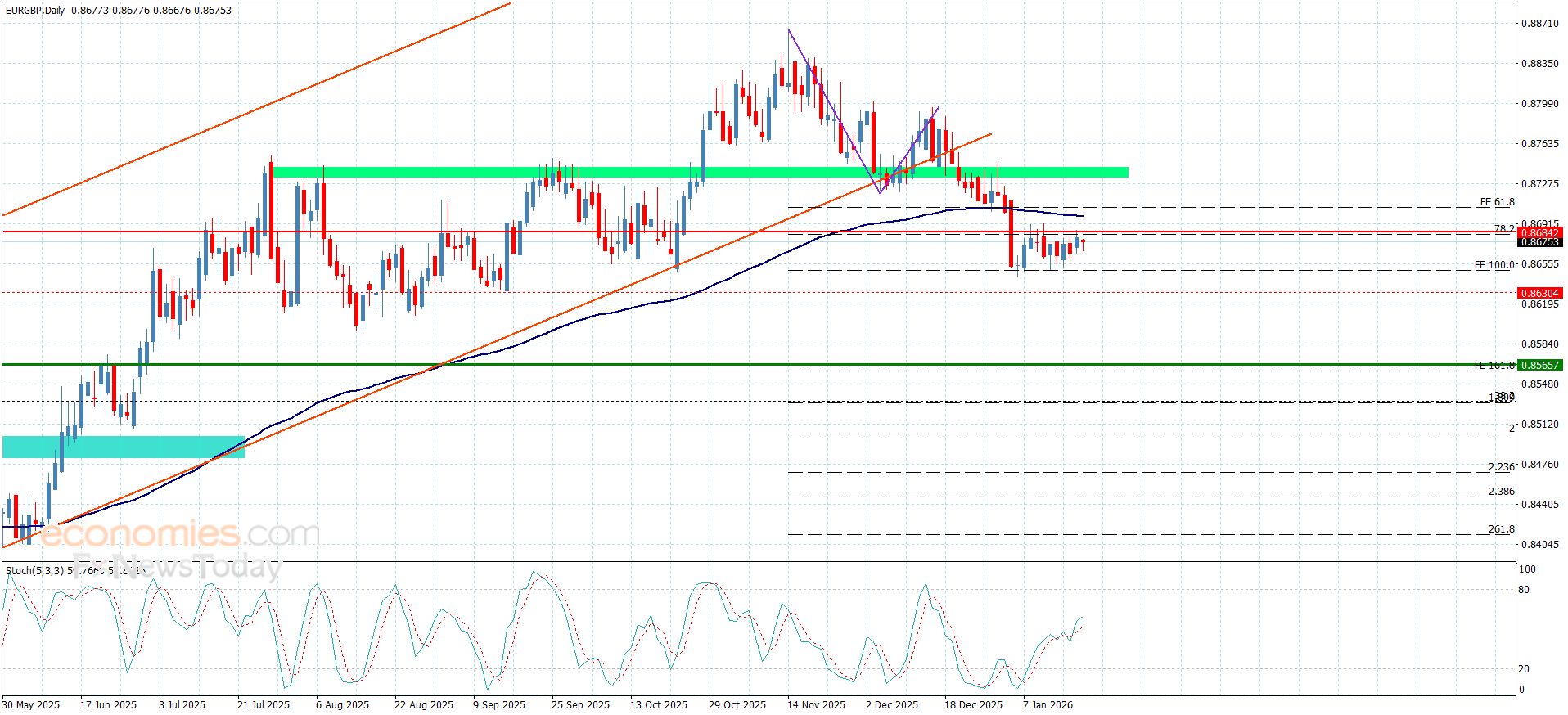Click the bright green resistance zone rectangle
The width and height of the screenshot is (1568, 715).
coord(700,173)
